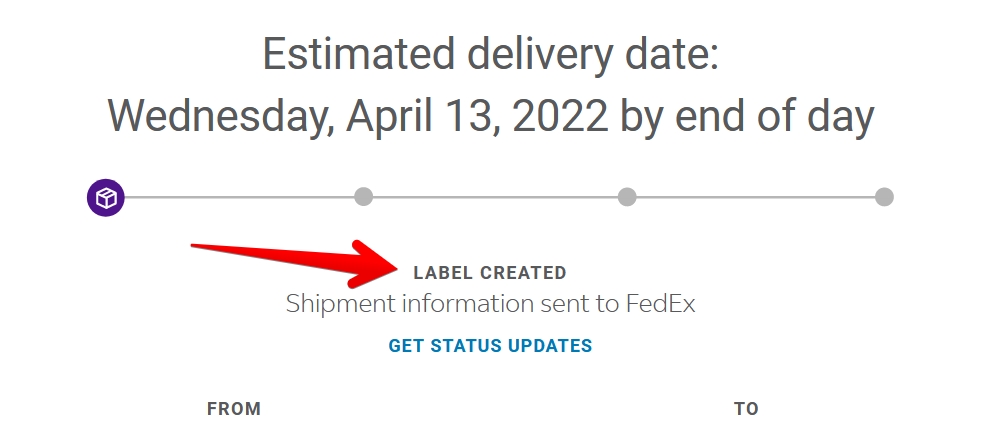Screen dimensions: 999x431
Task: Click the TO heading
Action: [x=746, y=409]
